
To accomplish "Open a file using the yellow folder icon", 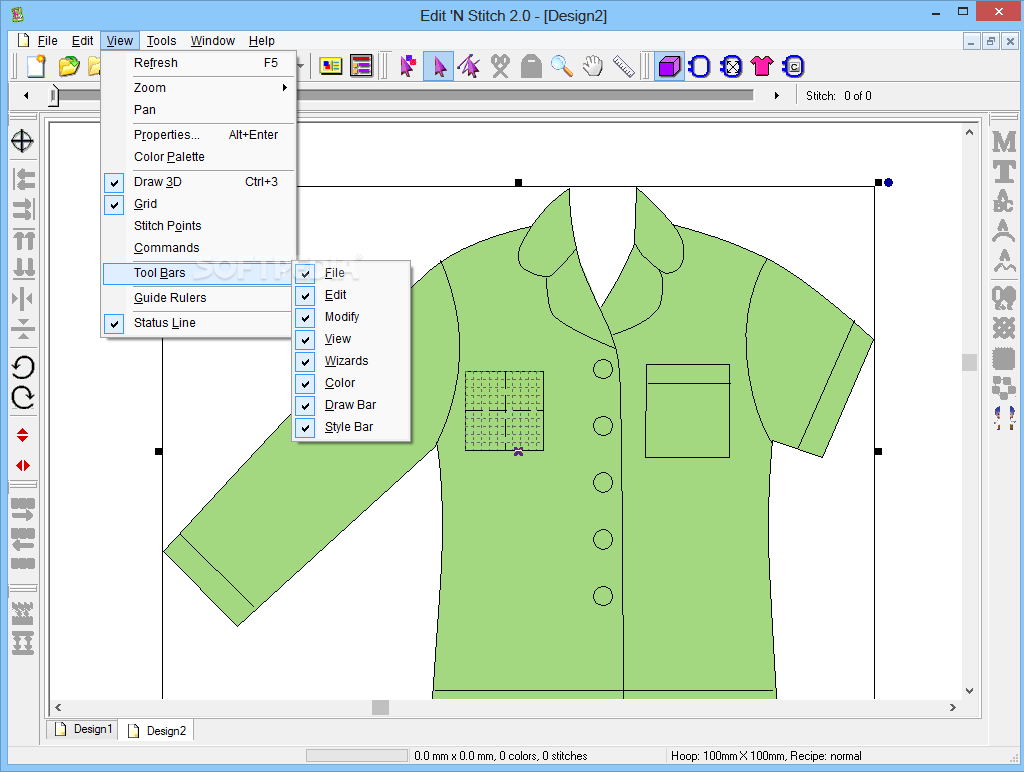I will point(69,66).
